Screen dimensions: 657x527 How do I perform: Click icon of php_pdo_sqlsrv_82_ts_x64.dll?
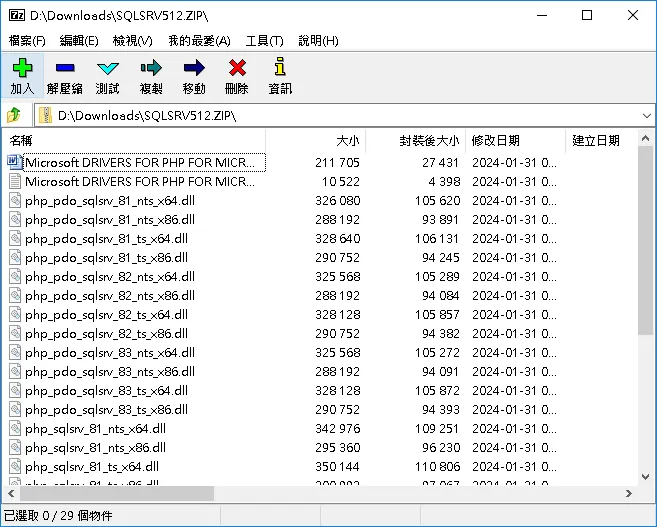(x=15, y=314)
